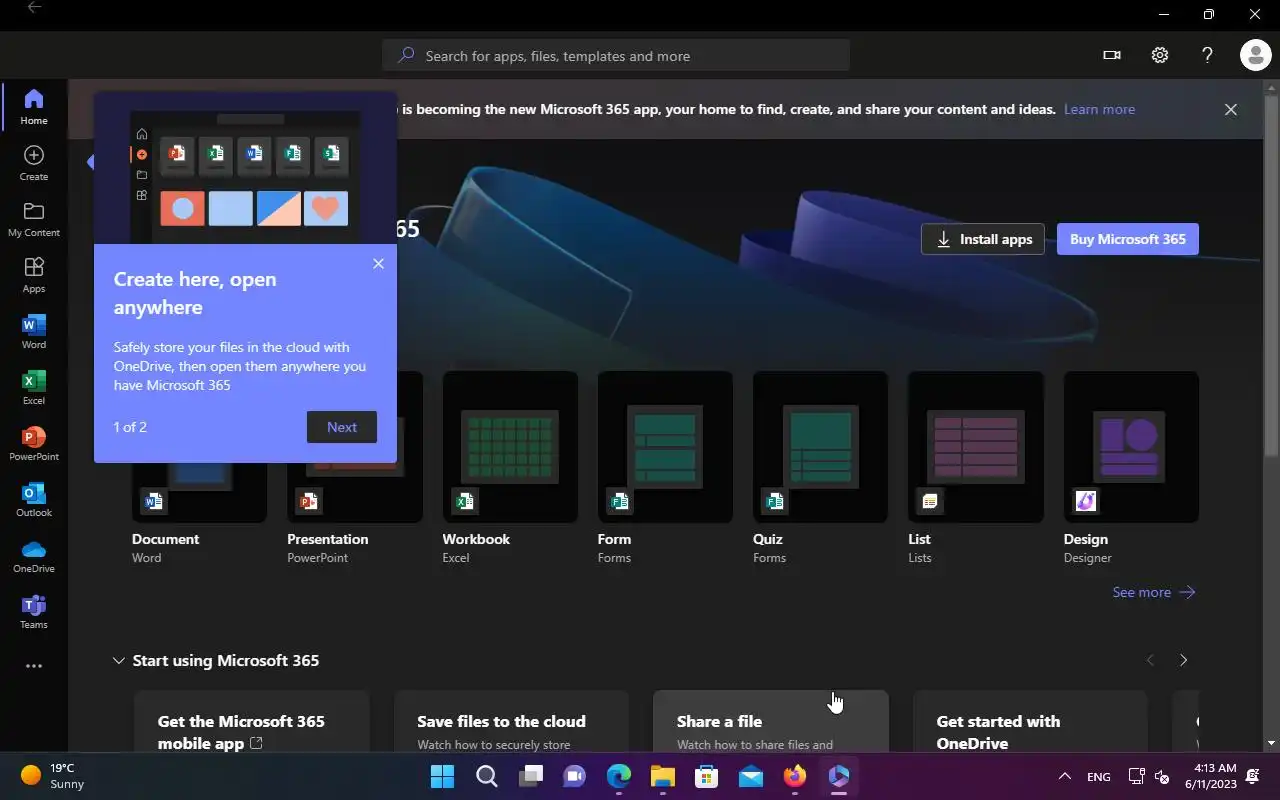The image size is (1280, 800).
Task: Open OneDrive from the sidebar
Action: tap(33, 555)
